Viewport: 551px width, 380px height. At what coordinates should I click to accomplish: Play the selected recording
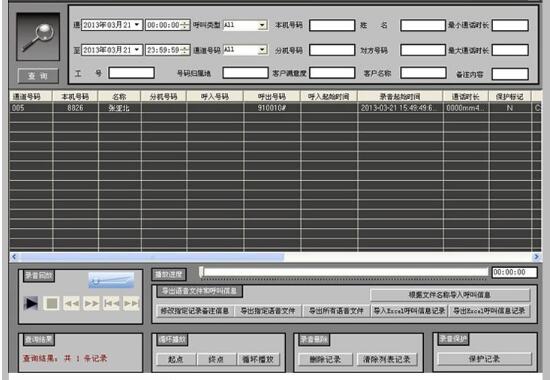point(31,303)
